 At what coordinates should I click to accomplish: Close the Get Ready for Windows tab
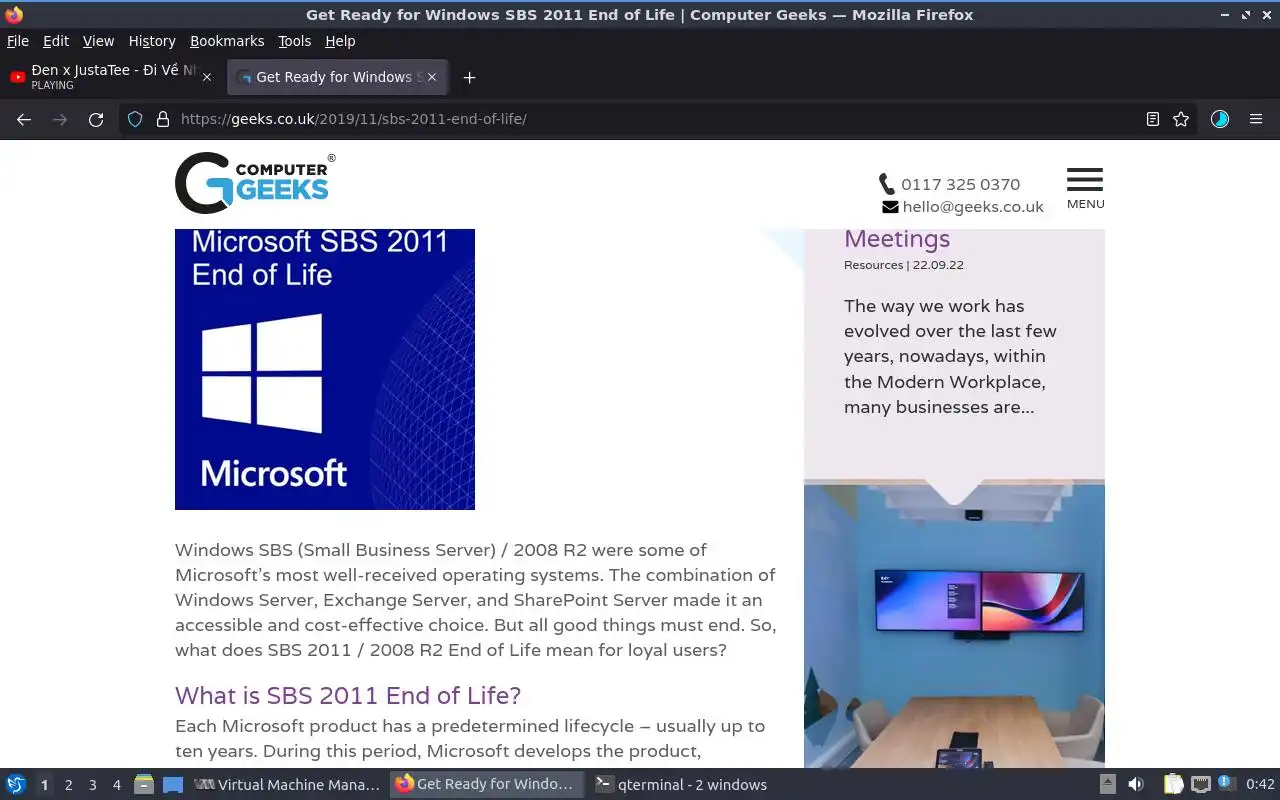pyautogui.click(x=432, y=77)
